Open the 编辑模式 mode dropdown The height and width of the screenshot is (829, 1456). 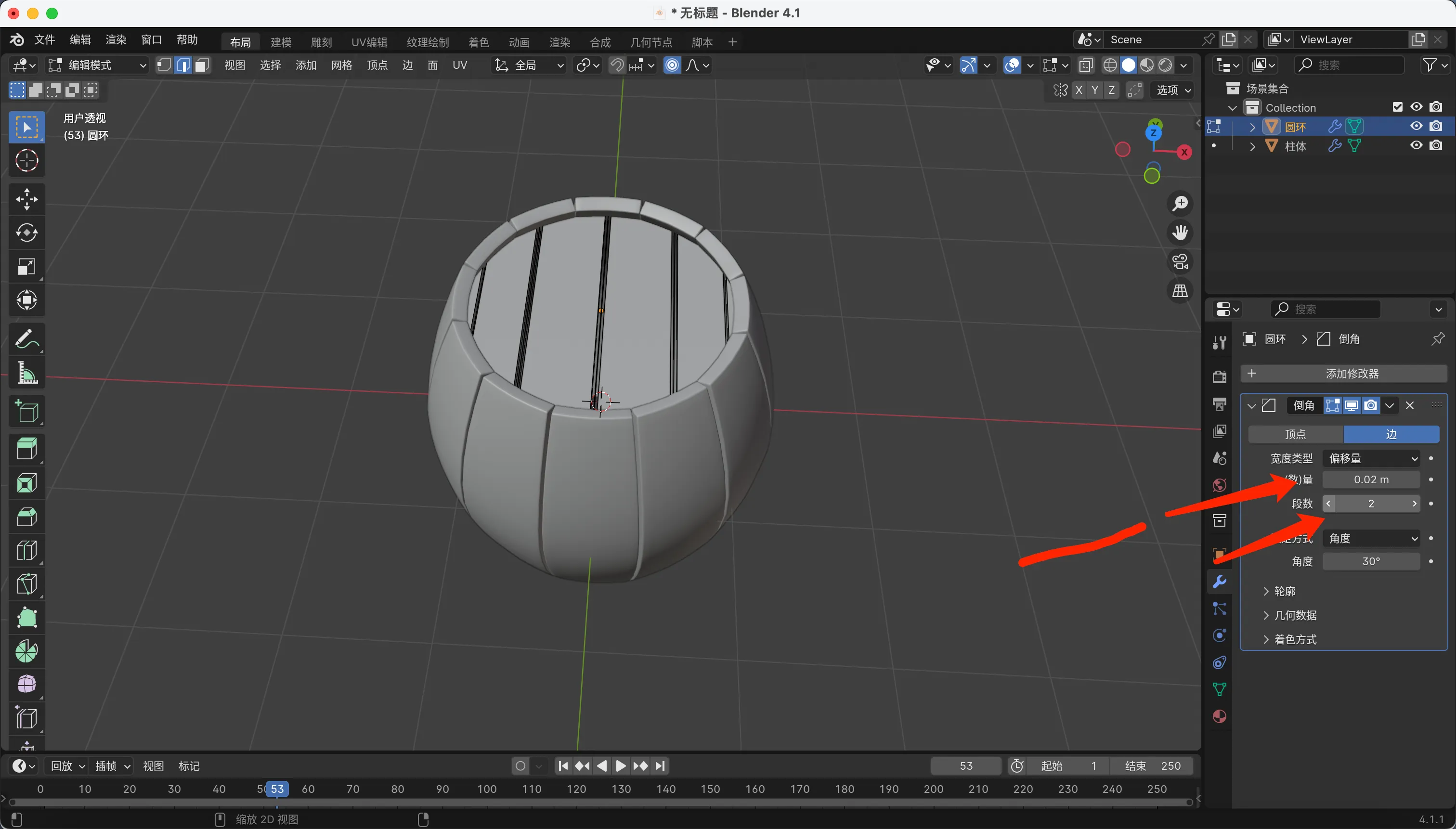(x=97, y=65)
